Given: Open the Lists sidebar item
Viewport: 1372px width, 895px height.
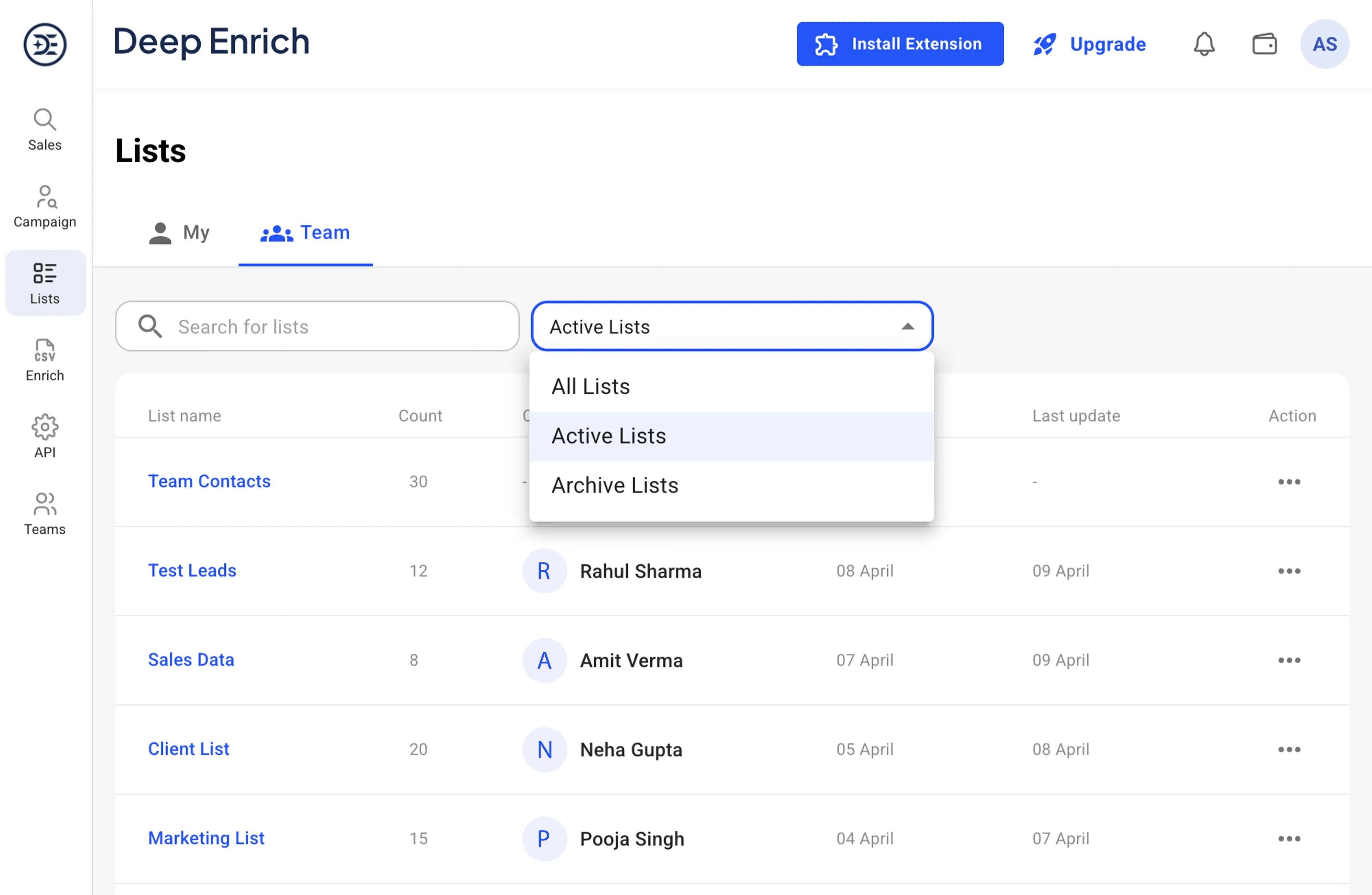Looking at the screenshot, I should (x=46, y=282).
